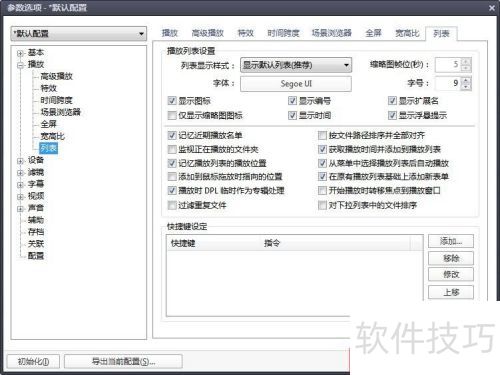Click 导出当前配置(S)... button
The width and height of the screenshot is (500, 375).
[x=123, y=361]
